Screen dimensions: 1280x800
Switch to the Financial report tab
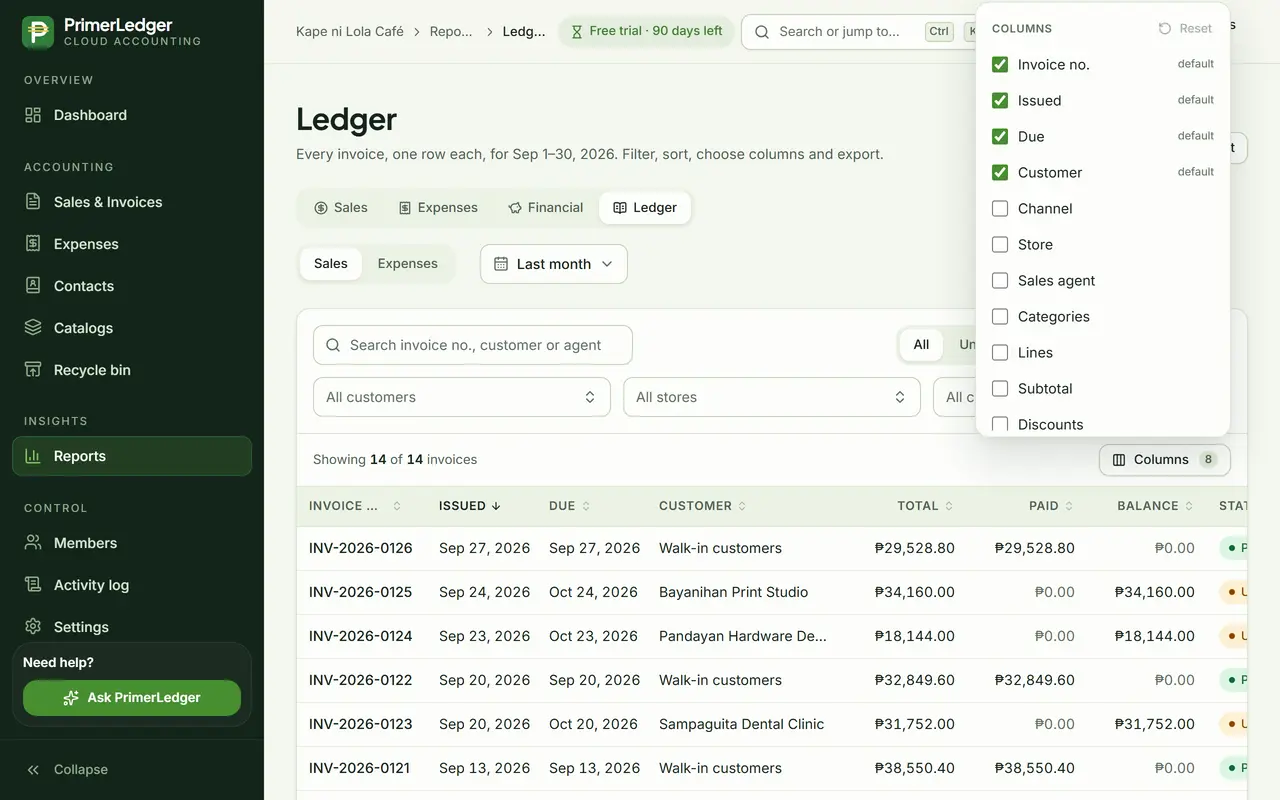546,208
